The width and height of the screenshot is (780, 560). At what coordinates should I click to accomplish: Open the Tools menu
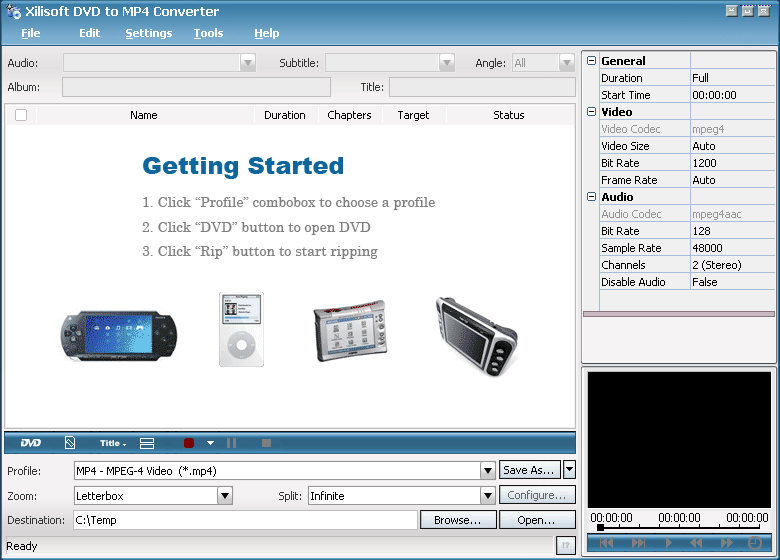(x=208, y=33)
